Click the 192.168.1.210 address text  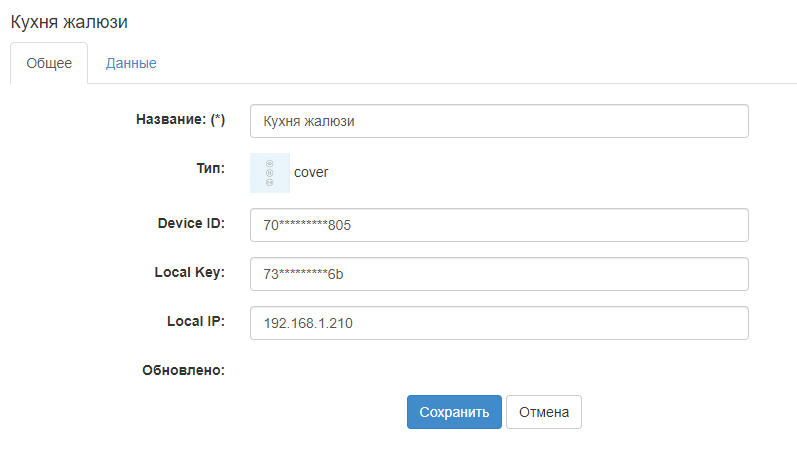tap(307, 324)
